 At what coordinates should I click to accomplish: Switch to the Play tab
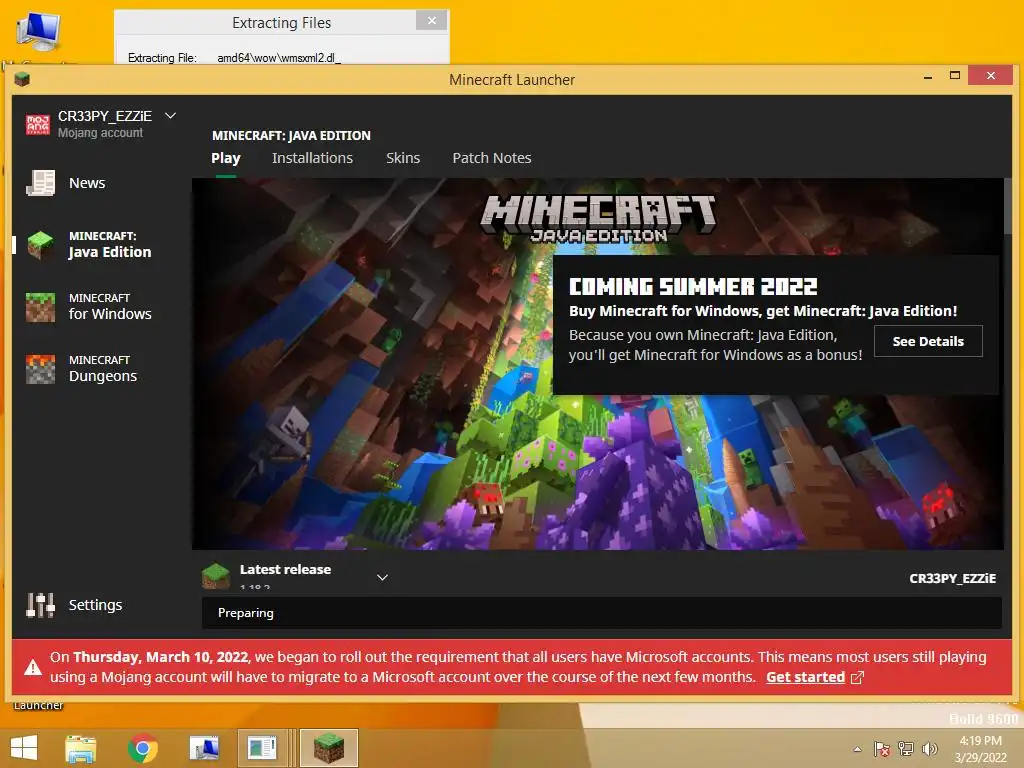pyautogui.click(x=226, y=158)
